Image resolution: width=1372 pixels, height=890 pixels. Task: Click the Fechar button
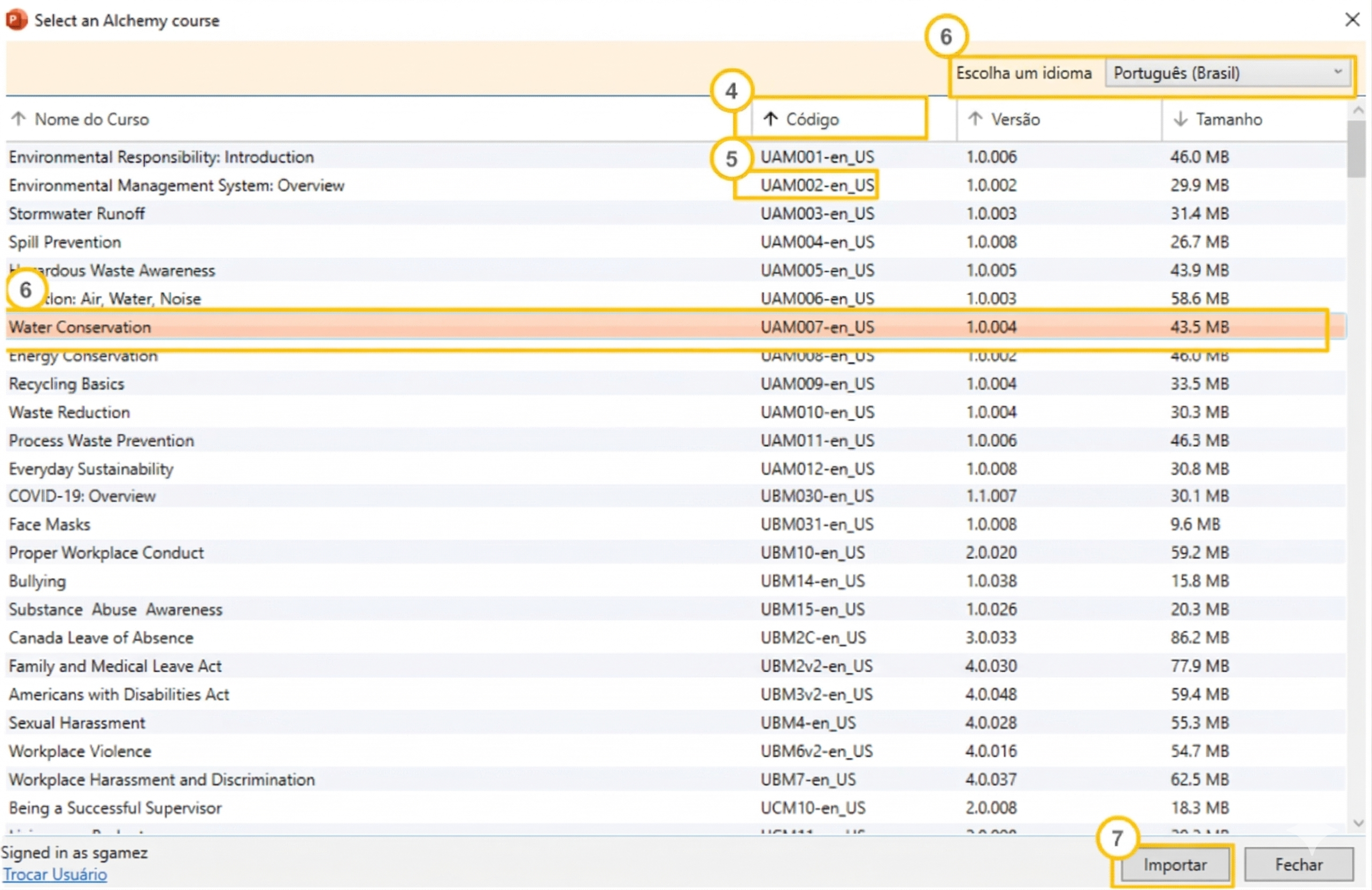tap(1298, 865)
